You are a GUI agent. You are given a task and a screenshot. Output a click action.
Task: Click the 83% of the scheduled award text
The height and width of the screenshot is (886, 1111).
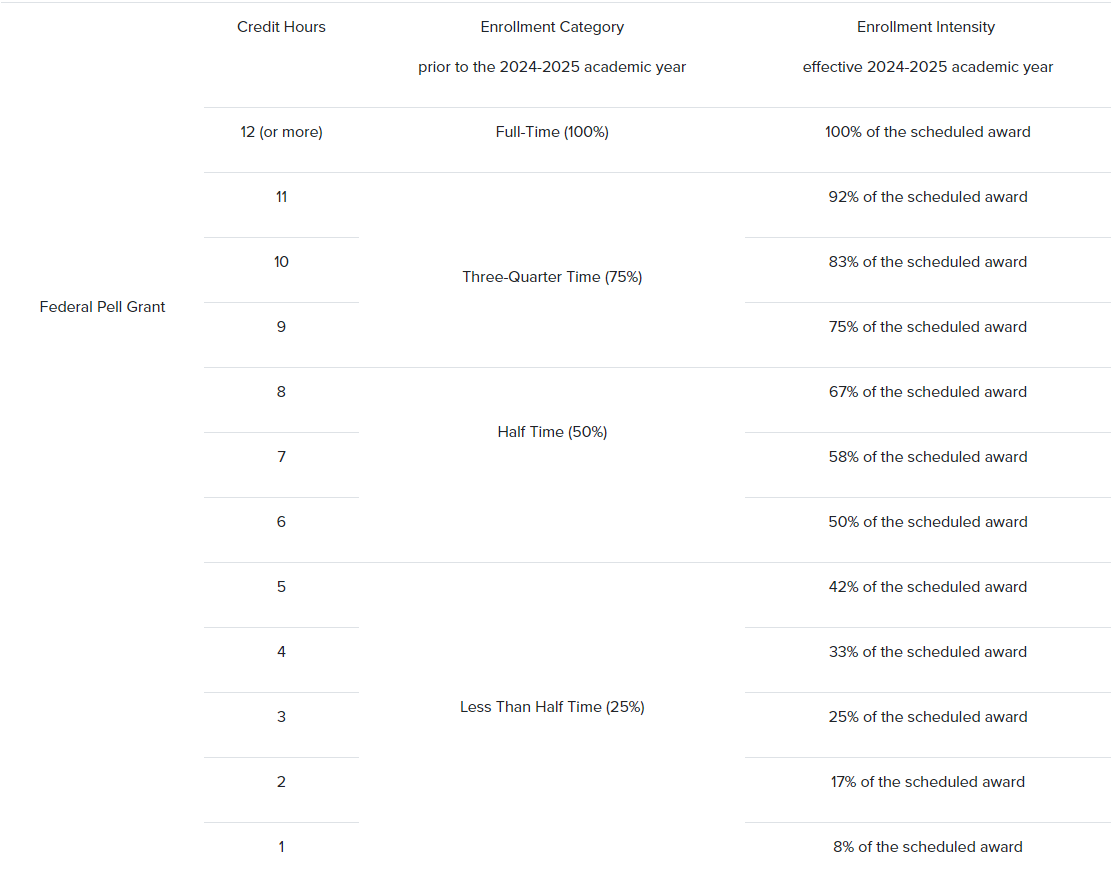[x=927, y=262]
